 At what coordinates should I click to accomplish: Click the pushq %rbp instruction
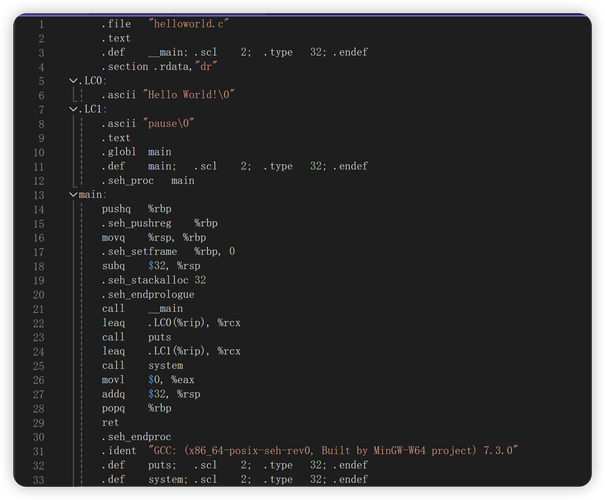(136, 209)
